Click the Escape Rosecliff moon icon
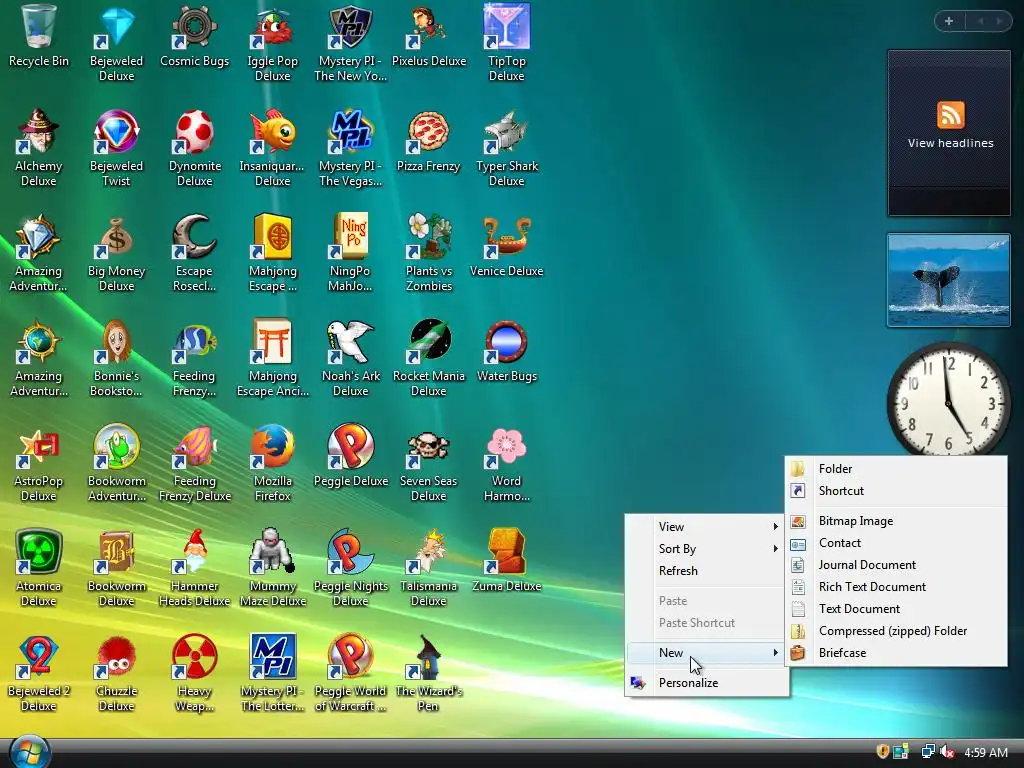Image resolution: width=1024 pixels, height=768 pixels. (194, 236)
